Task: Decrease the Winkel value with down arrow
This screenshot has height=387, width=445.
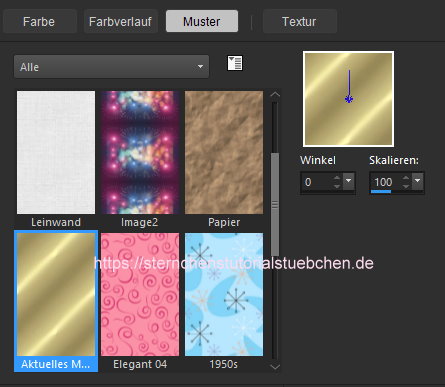Action: point(337,186)
